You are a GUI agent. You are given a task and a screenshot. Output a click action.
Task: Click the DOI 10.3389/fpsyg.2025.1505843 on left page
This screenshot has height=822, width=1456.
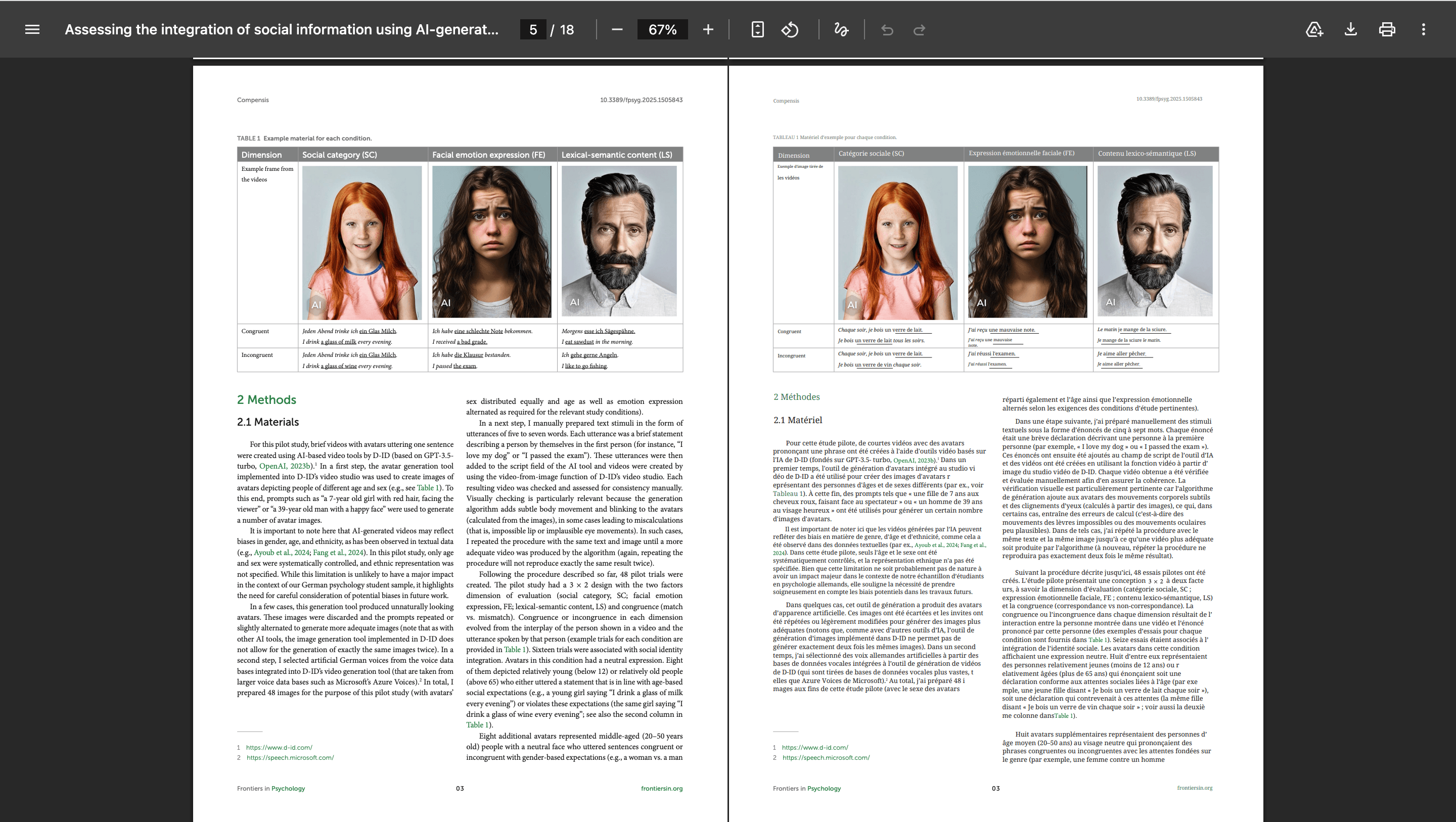(x=641, y=100)
